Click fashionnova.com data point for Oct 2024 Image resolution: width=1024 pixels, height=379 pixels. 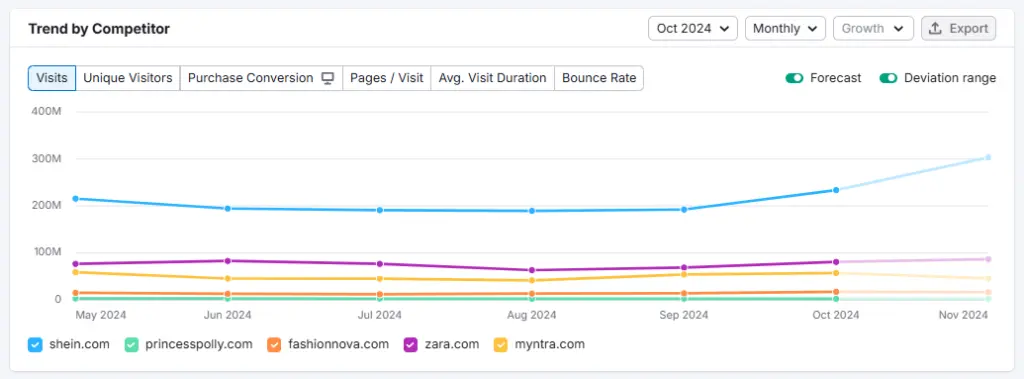coord(836,292)
